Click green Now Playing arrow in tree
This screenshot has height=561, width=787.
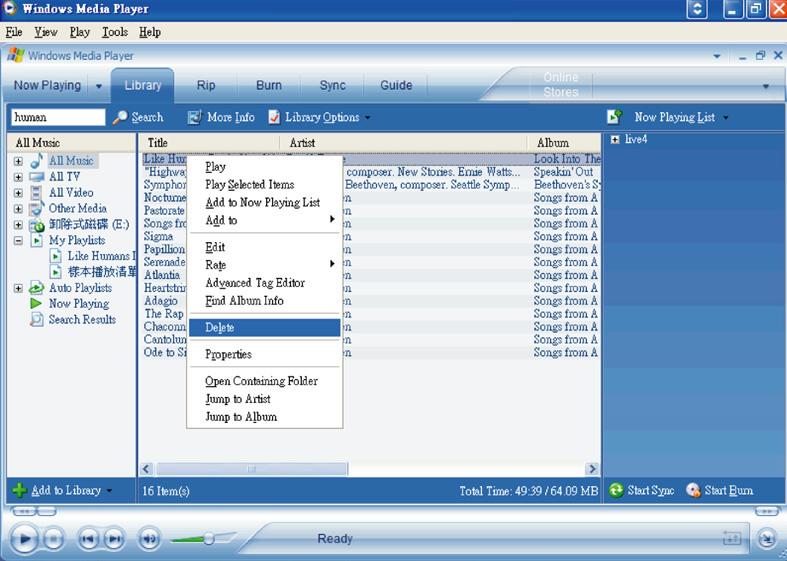36,304
